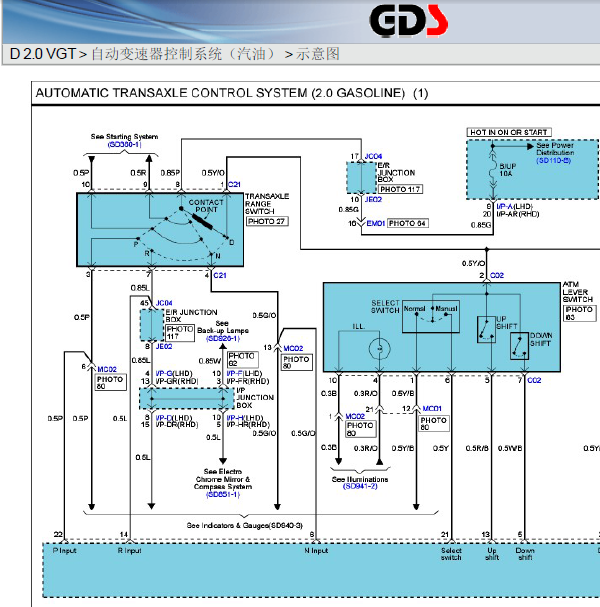Click the HOT IN ON OR START label
Screen dimensions: 600x607
coord(509,132)
